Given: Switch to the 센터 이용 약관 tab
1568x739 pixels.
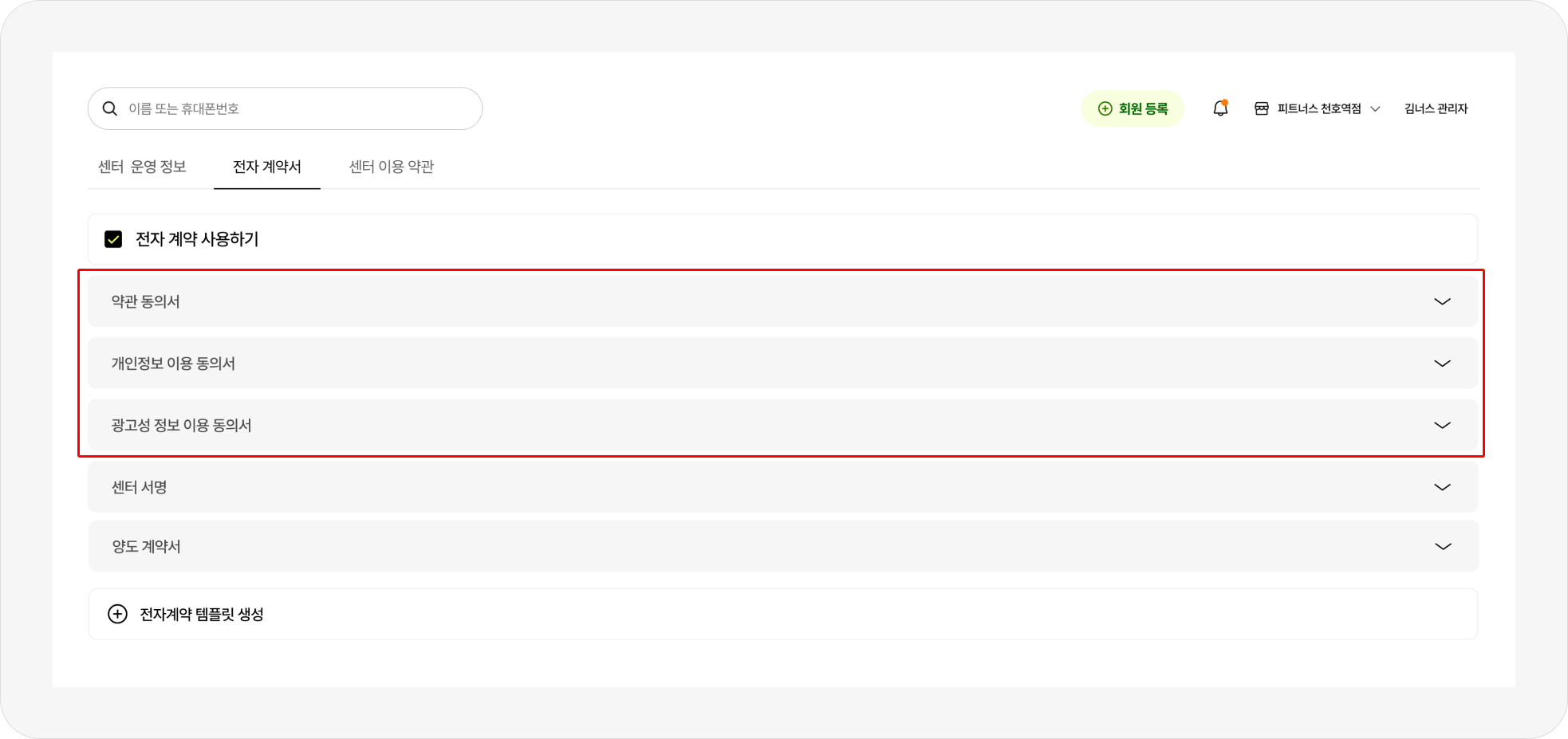Looking at the screenshot, I should [392, 167].
